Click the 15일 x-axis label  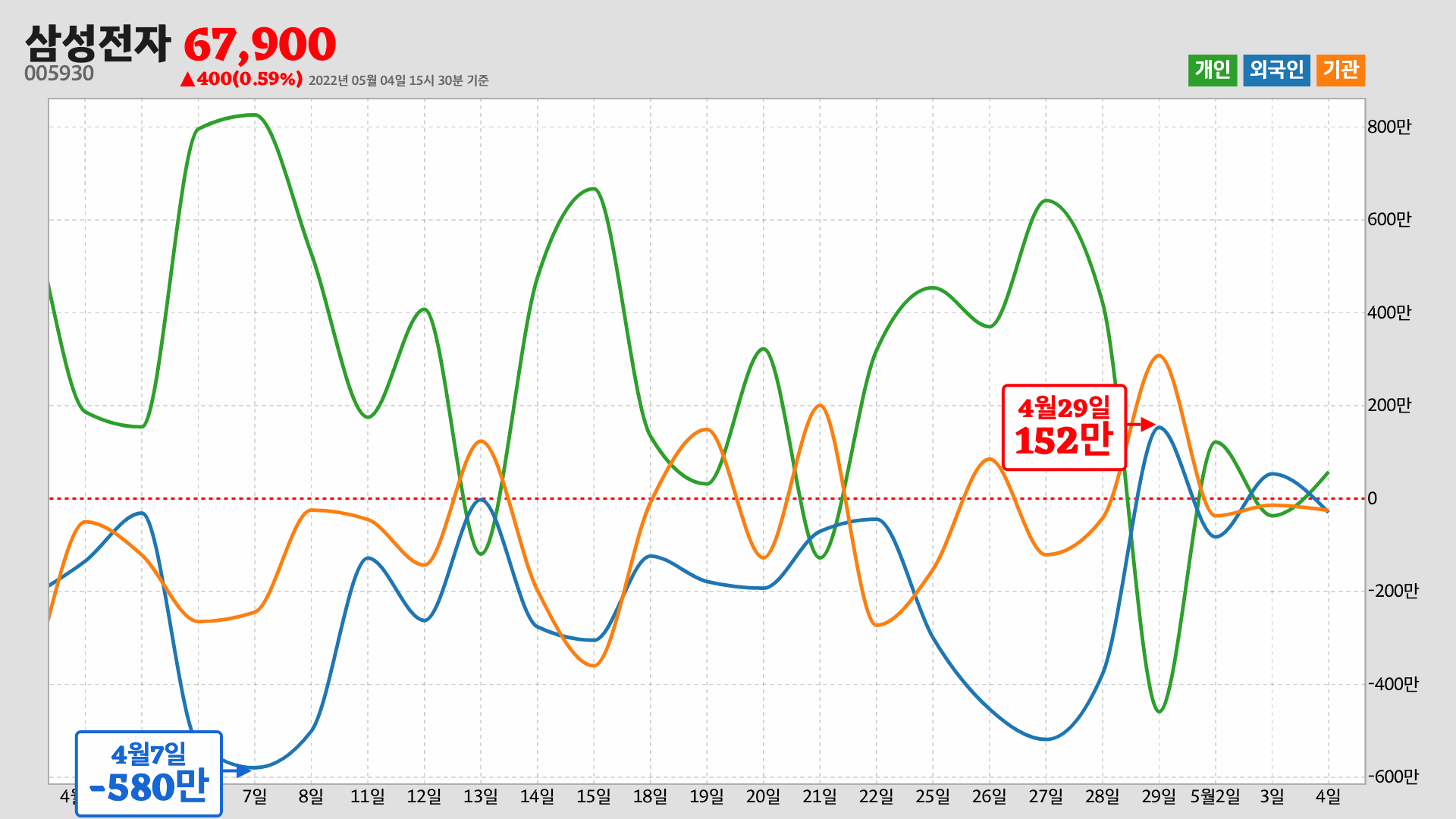coord(594,796)
